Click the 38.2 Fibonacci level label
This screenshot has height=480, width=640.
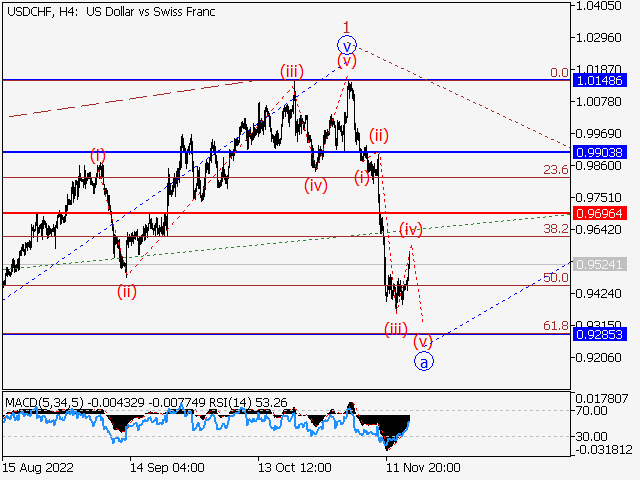coord(556,229)
